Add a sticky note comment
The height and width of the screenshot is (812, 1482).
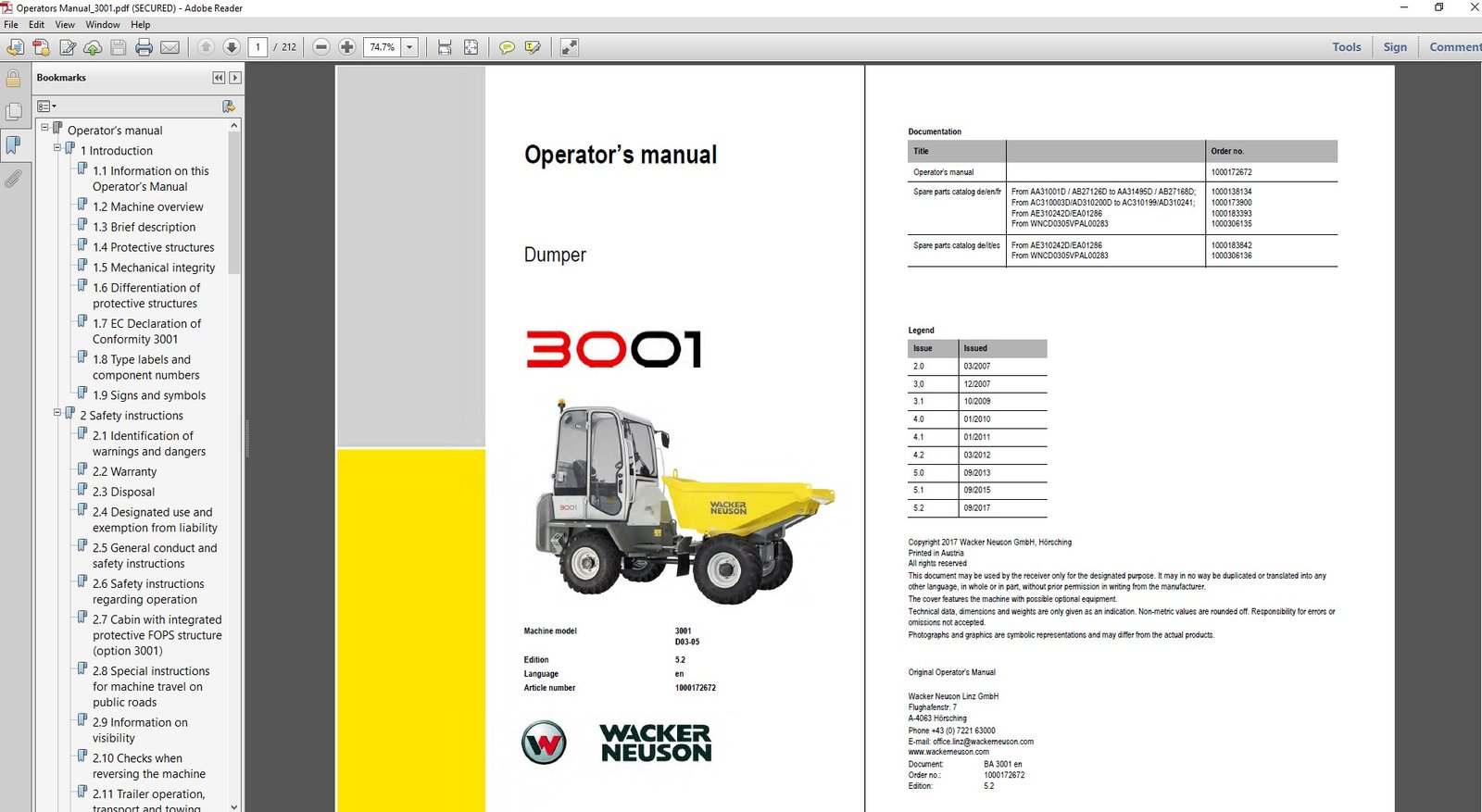tap(507, 47)
